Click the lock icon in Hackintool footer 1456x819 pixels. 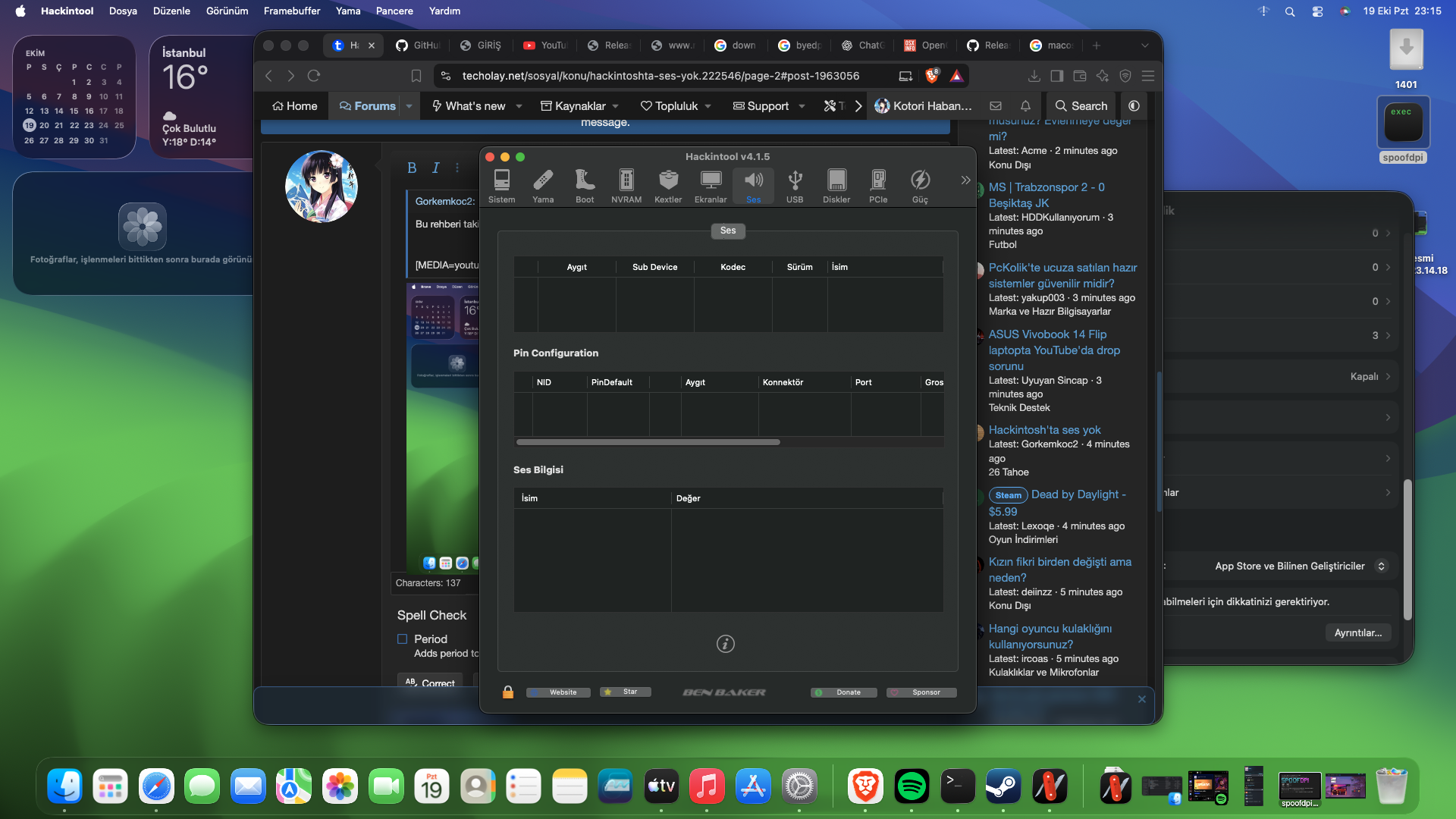(508, 692)
